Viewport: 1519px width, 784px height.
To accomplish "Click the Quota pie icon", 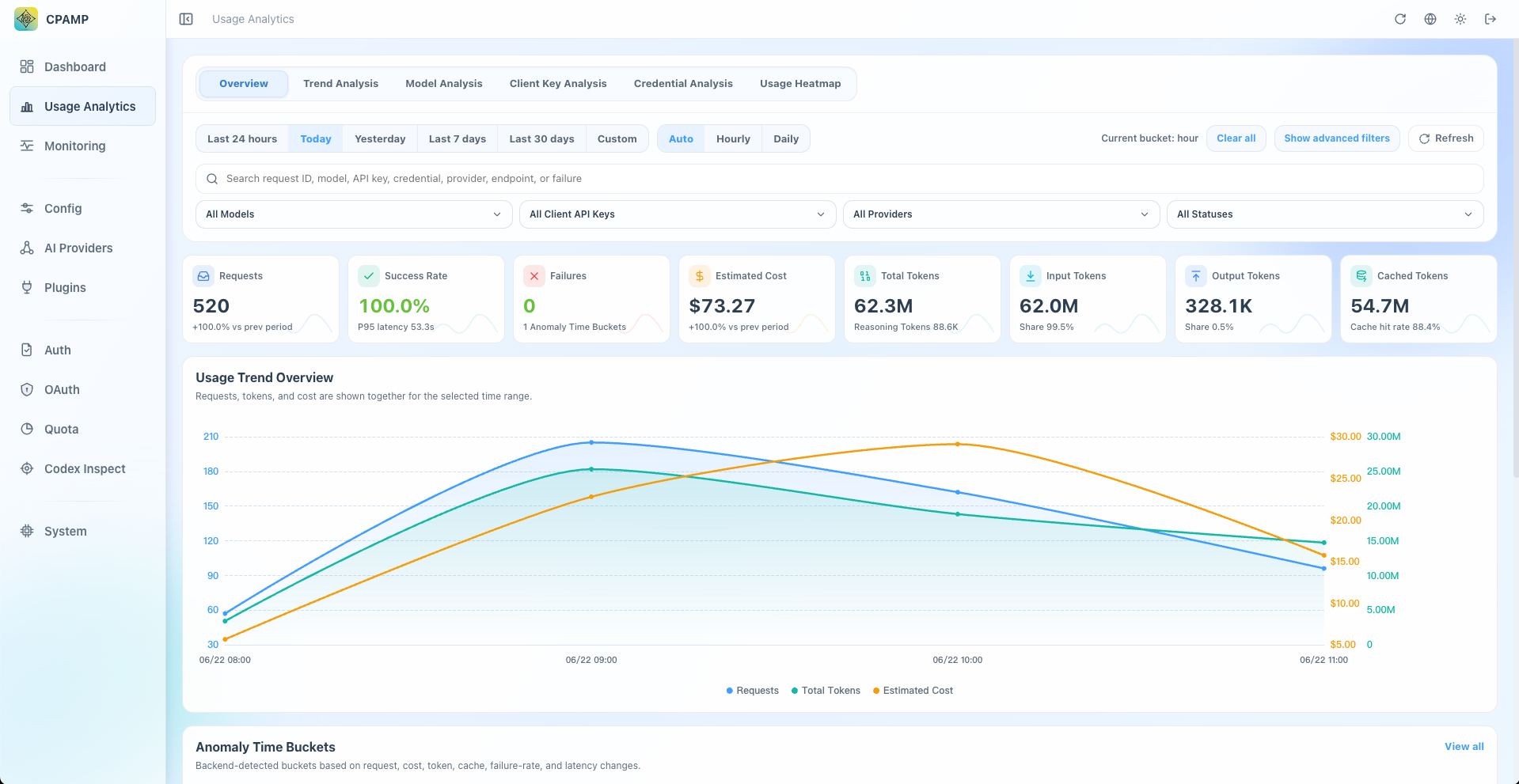I will point(27,429).
